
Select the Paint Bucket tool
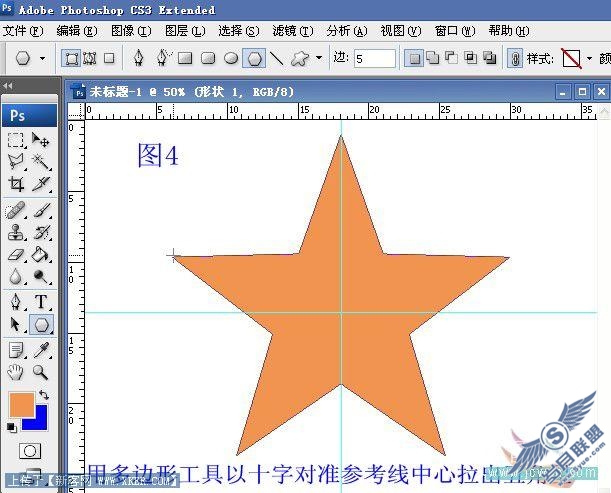(41, 254)
